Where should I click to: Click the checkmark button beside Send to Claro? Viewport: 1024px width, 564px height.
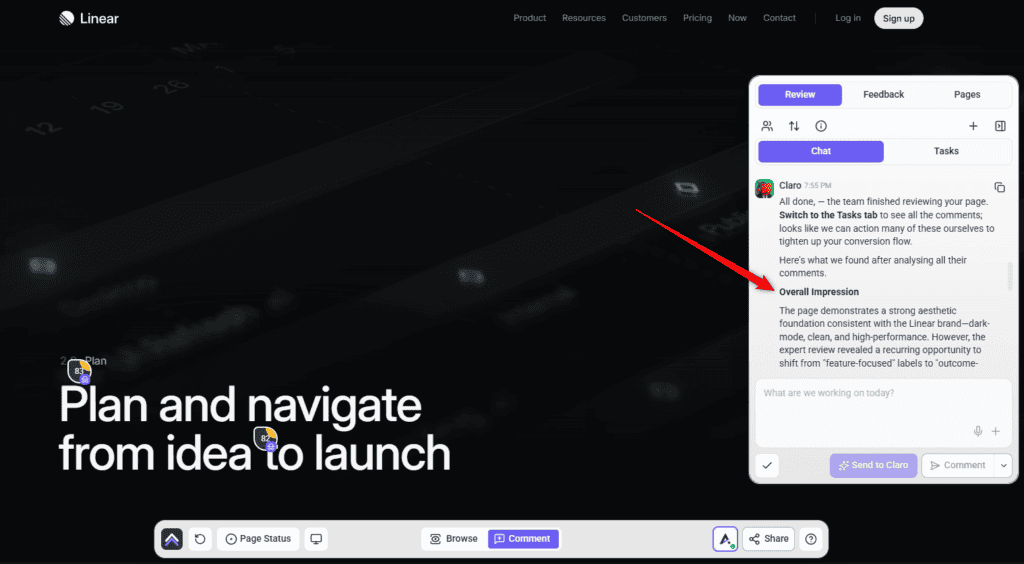767,465
